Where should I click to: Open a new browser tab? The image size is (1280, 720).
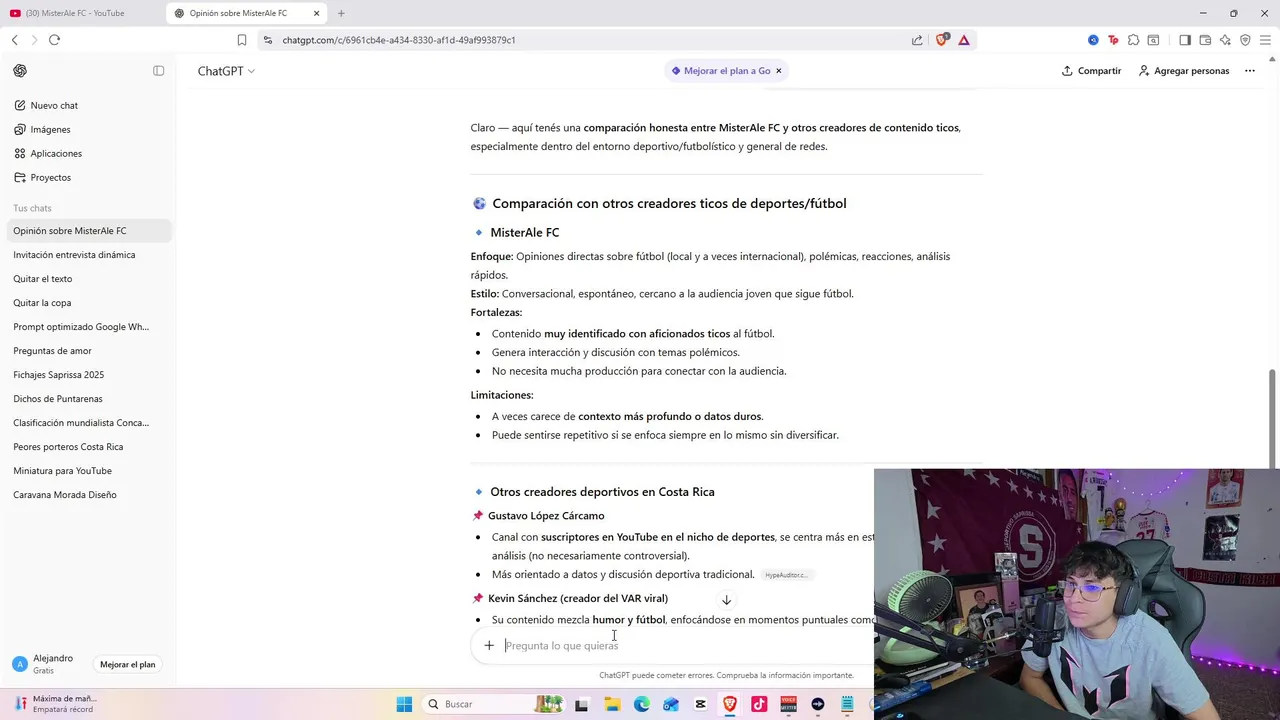(341, 13)
